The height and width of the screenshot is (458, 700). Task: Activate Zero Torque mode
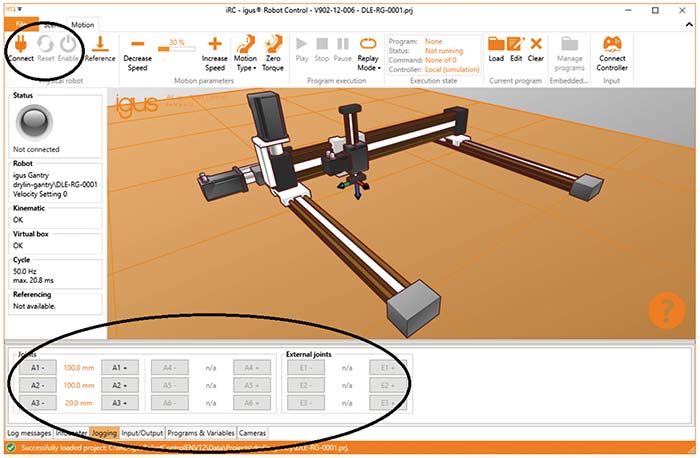[x=273, y=54]
